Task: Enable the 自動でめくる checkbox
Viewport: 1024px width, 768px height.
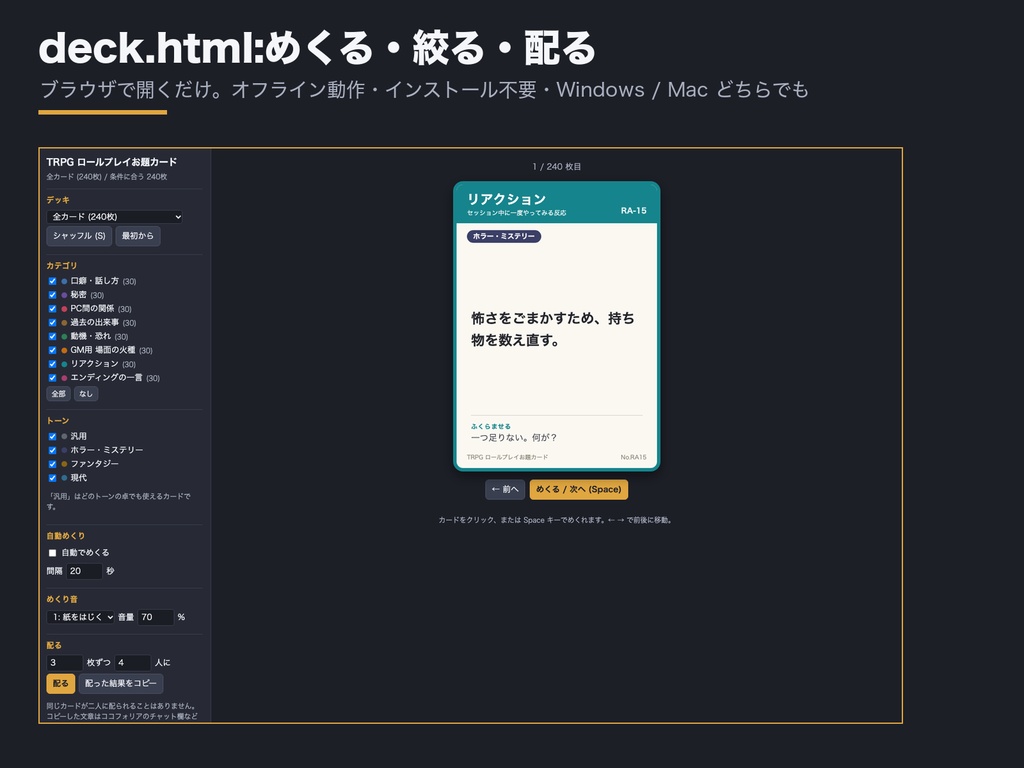Action: 52,552
